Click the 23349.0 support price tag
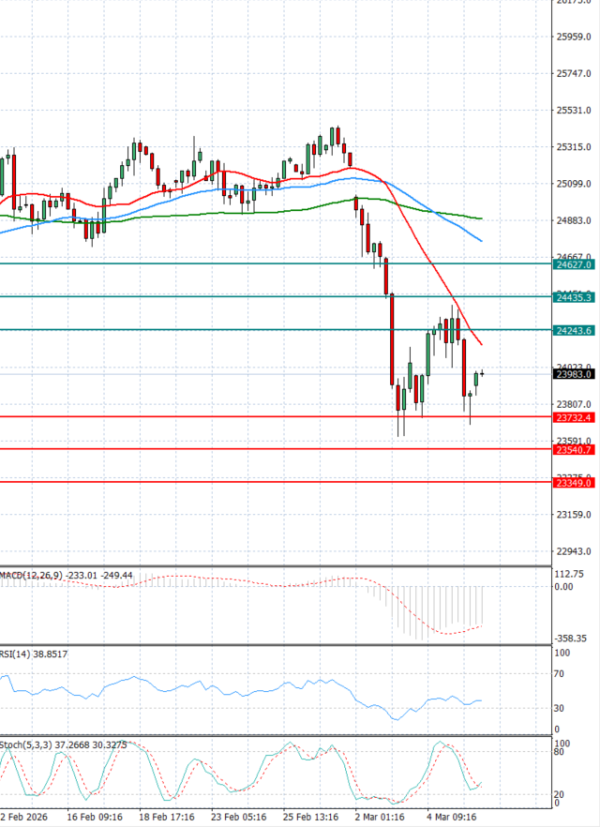The height and width of the screenshot is (827, 600). pyautogui.click(x=575, y=484)
